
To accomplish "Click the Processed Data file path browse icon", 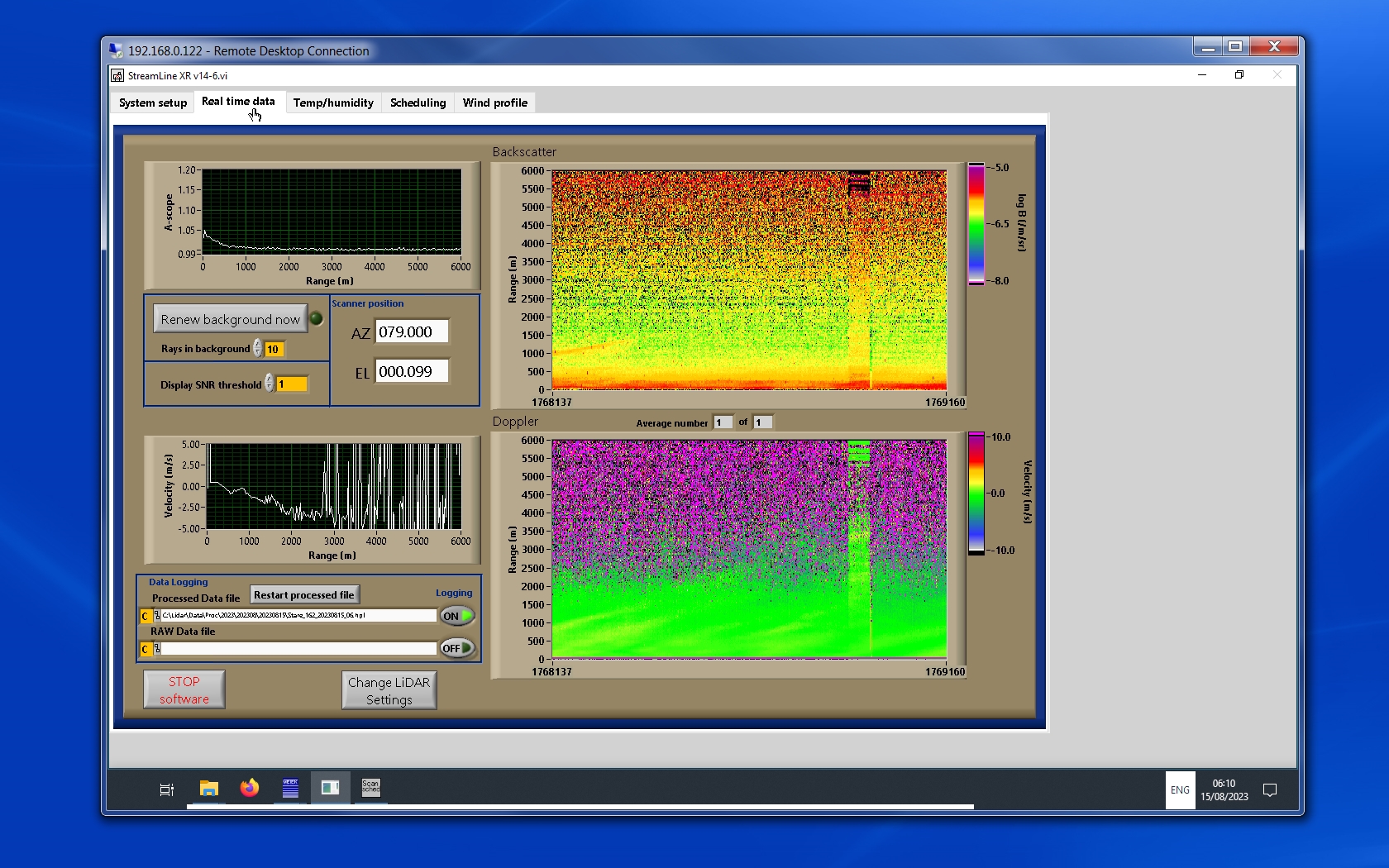I will point(157,616).
